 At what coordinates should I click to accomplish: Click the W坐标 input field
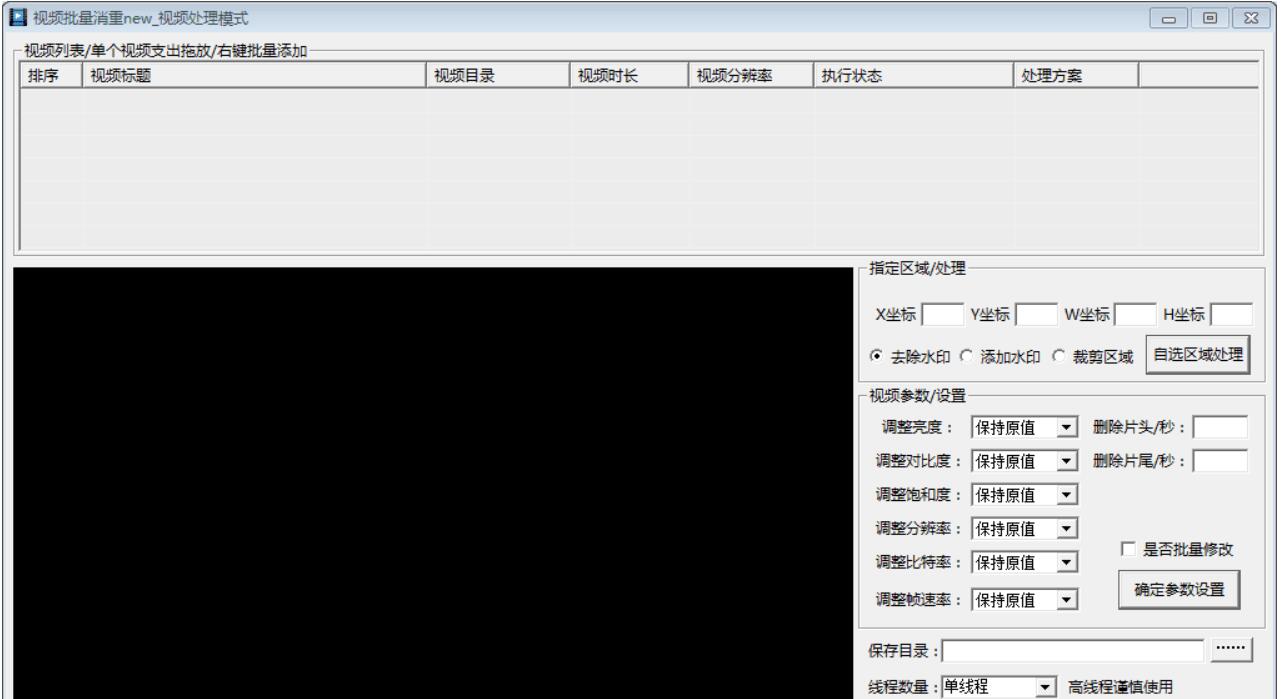click(1134, 314)
